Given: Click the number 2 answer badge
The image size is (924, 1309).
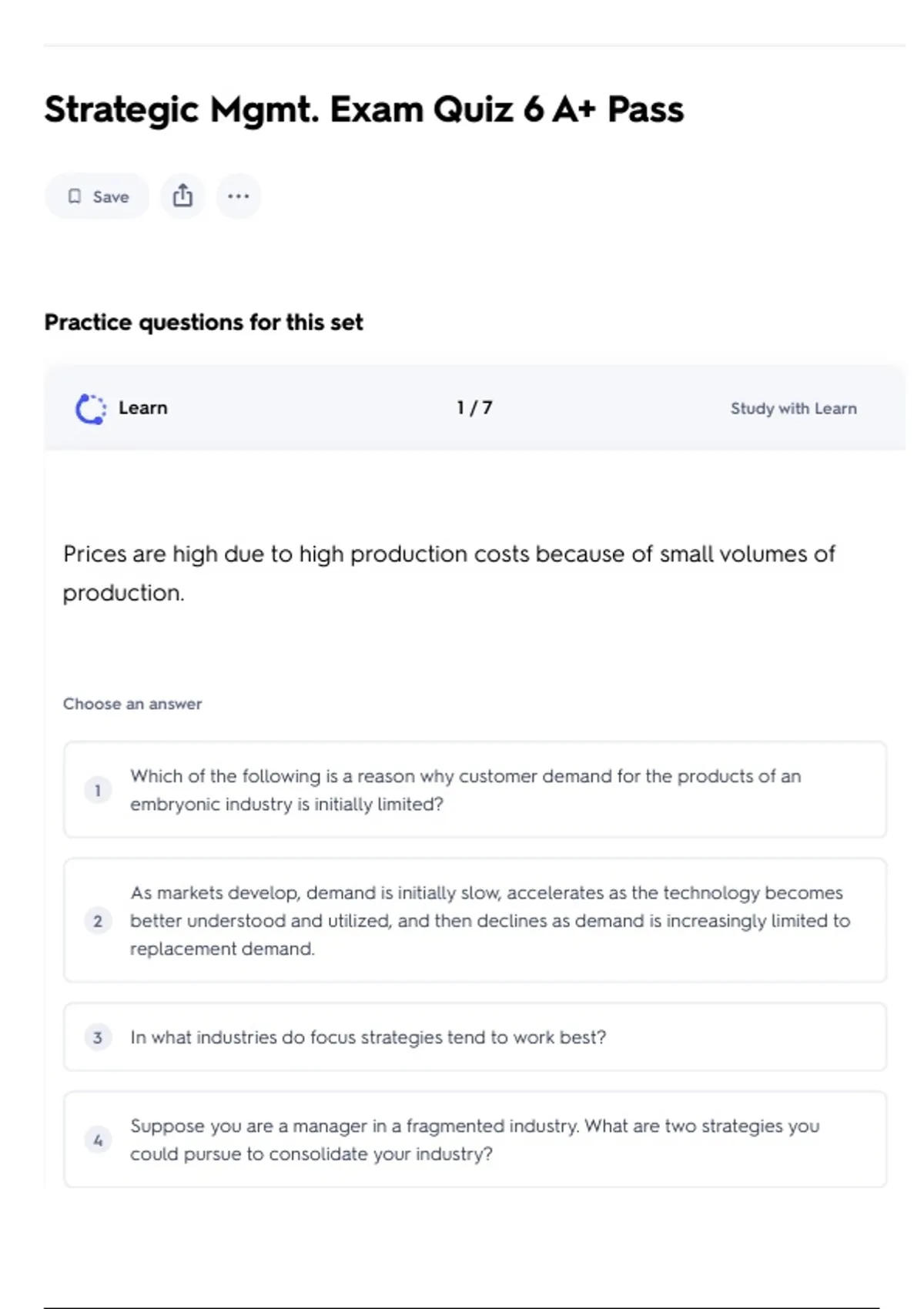Looking at the screenshot, I should 98,921.
